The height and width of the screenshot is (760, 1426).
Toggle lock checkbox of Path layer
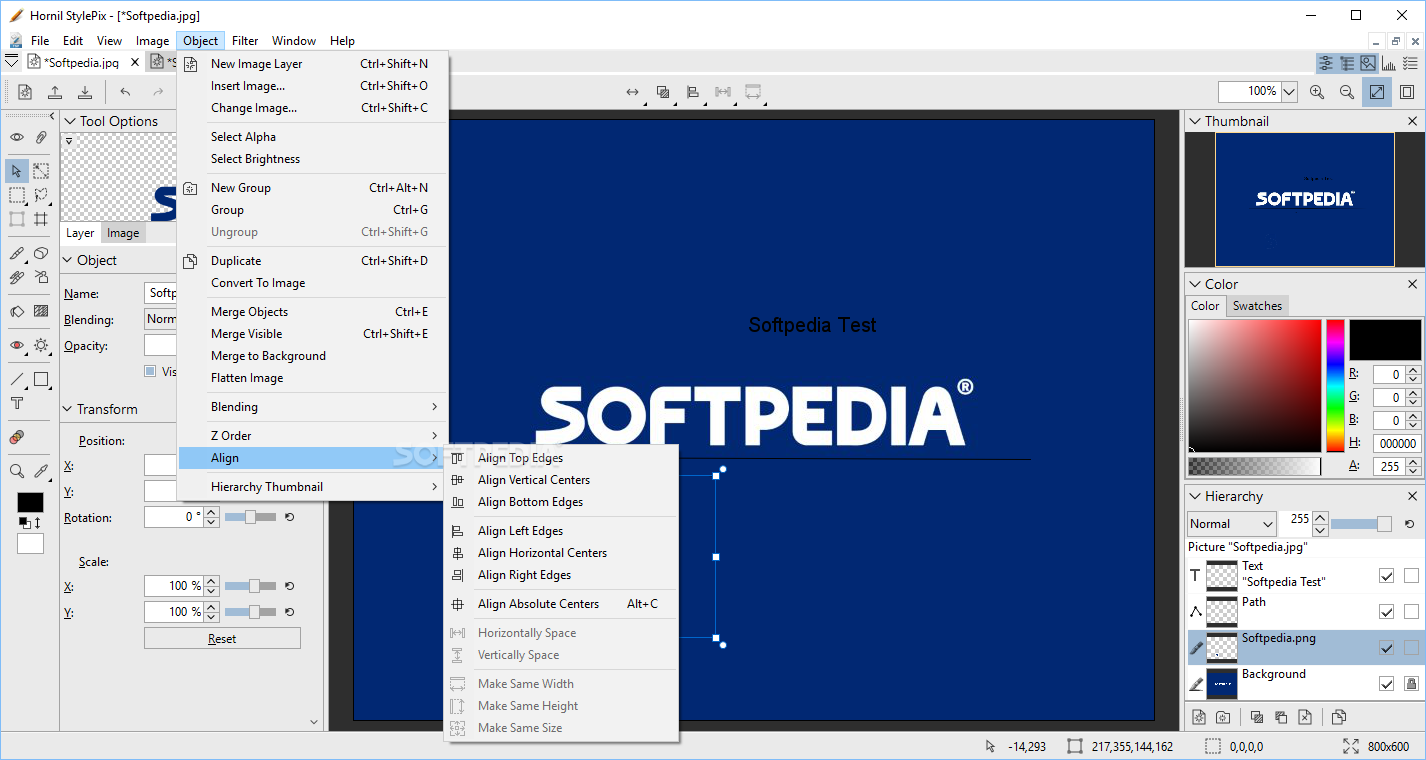coord(1411,611)
